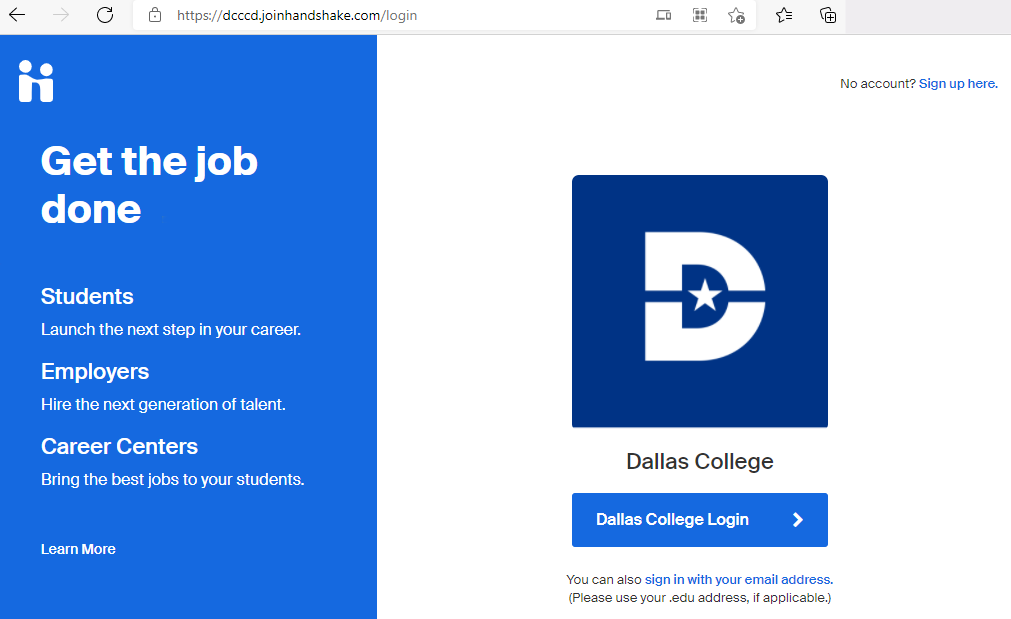View site info via the lock icon
The image size is (1011, 619).
click(155, 15)
